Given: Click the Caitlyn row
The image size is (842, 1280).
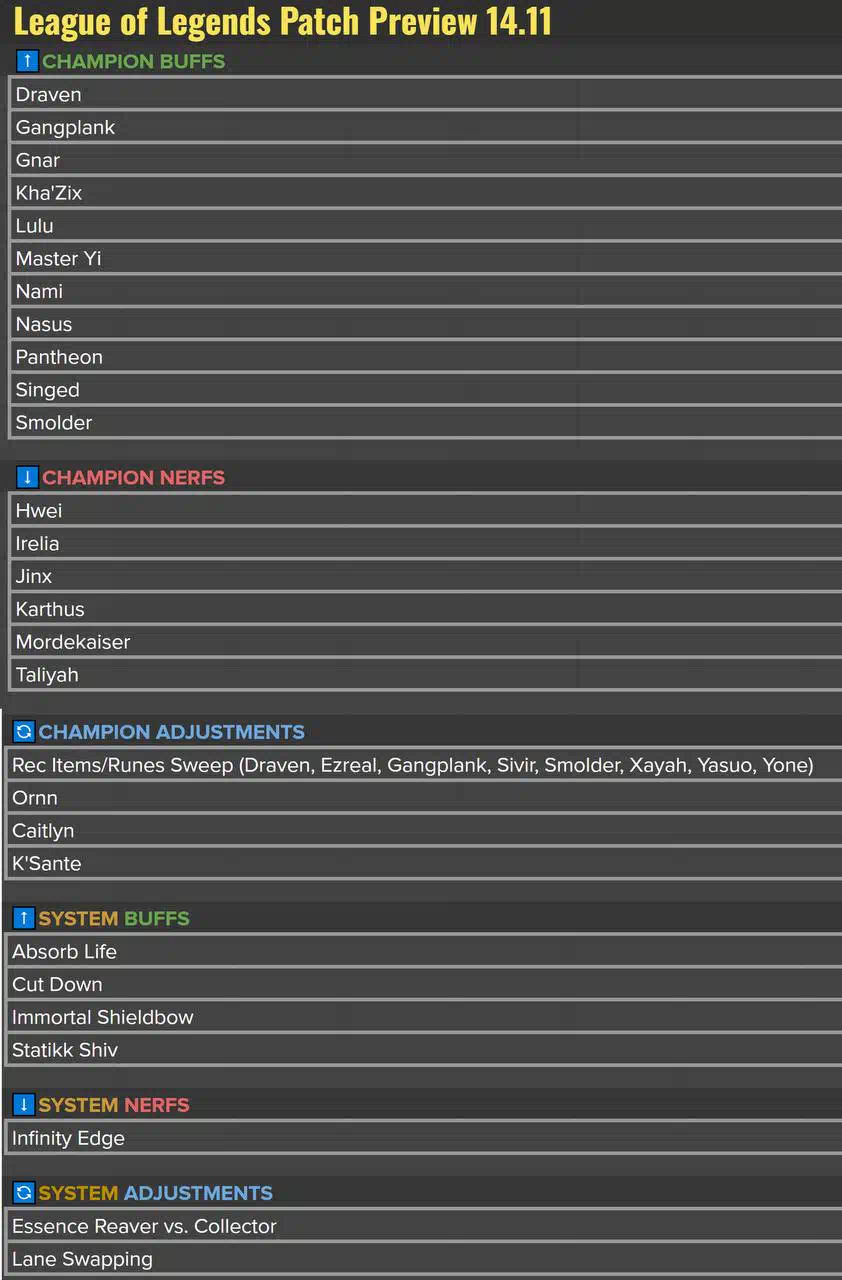Looking at the screenshot, I should [x=424, y=830].
